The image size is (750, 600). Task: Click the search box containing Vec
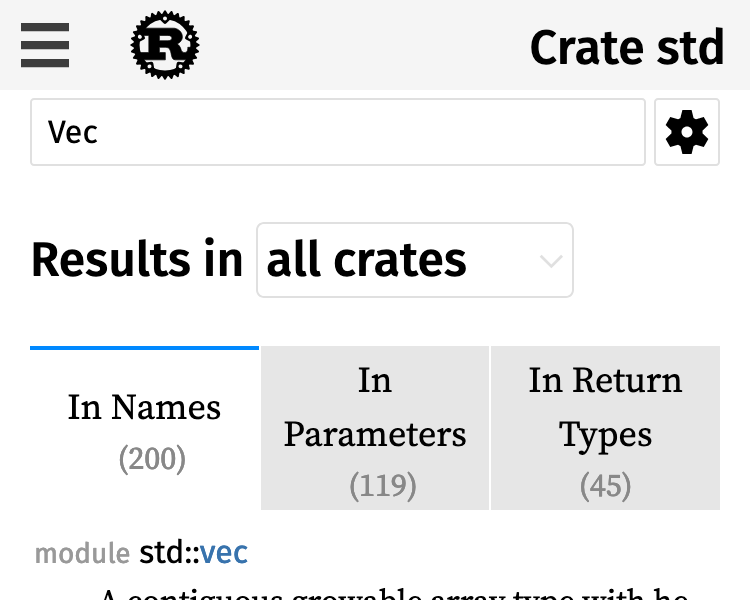[338, 132]
